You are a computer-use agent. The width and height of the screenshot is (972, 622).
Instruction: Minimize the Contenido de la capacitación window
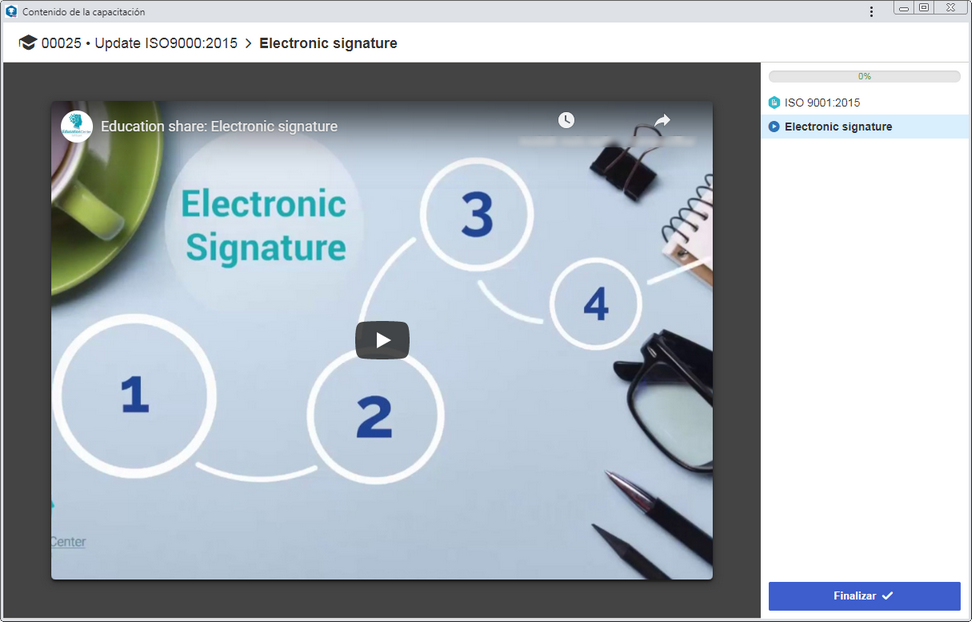point(903,7)
